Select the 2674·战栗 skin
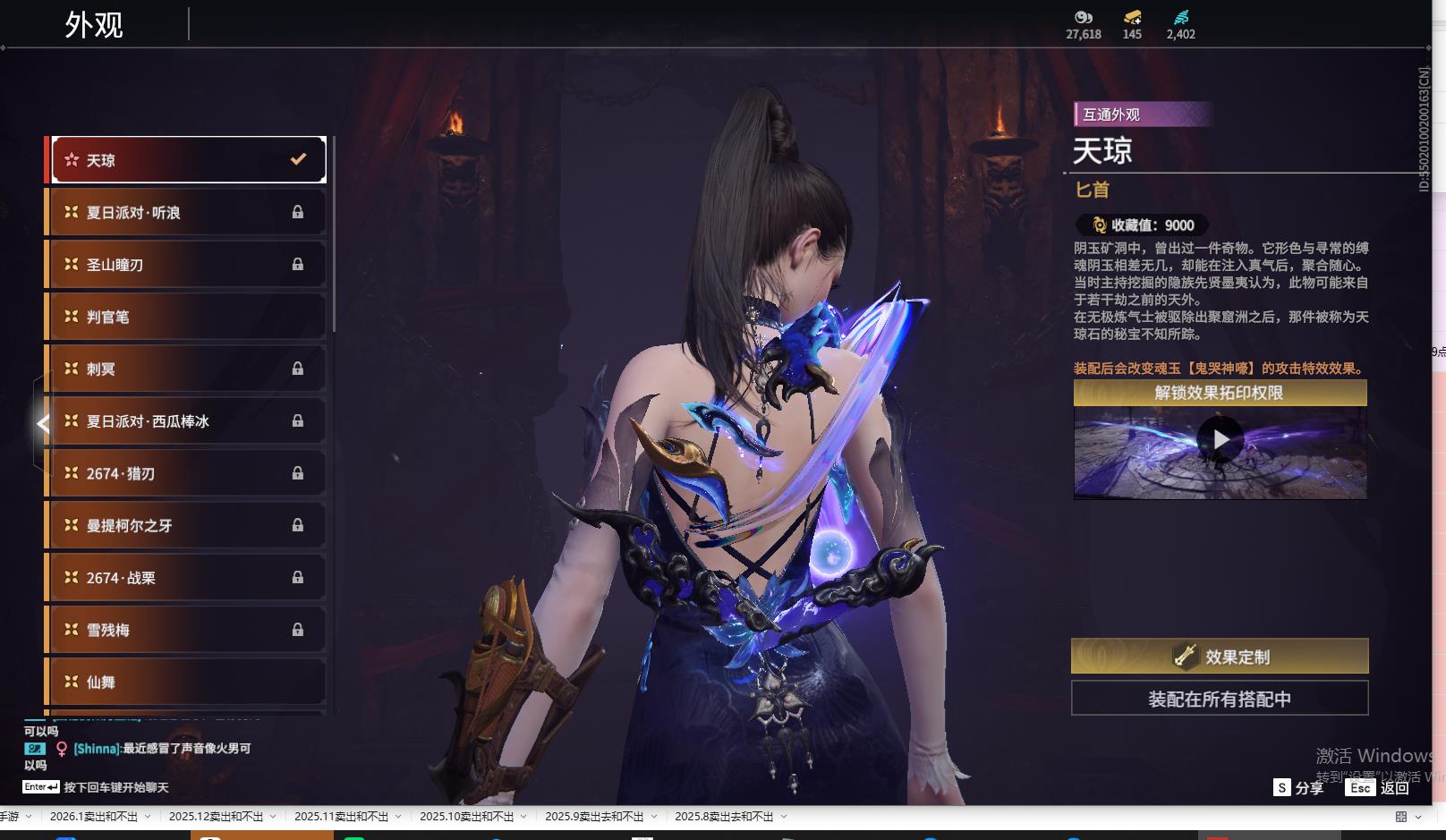The image size is (1446, 840). (x=187, y=577)
